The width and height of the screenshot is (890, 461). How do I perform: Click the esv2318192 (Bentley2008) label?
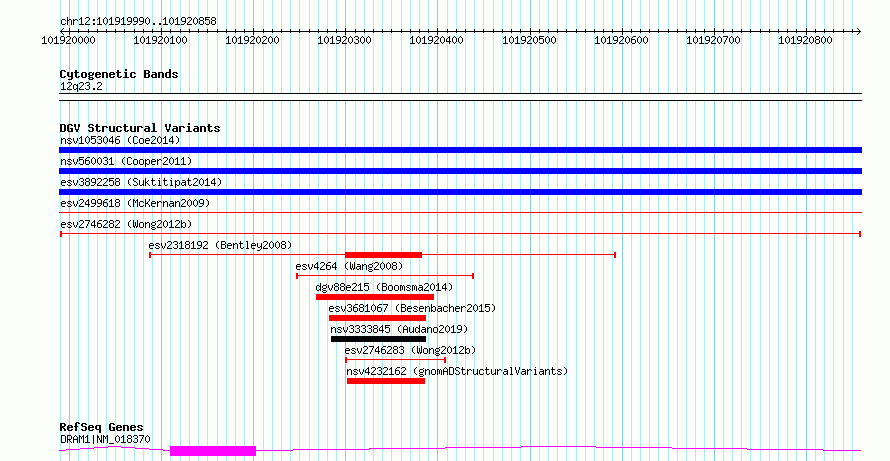pyautogui.click(x=220, y=245)
